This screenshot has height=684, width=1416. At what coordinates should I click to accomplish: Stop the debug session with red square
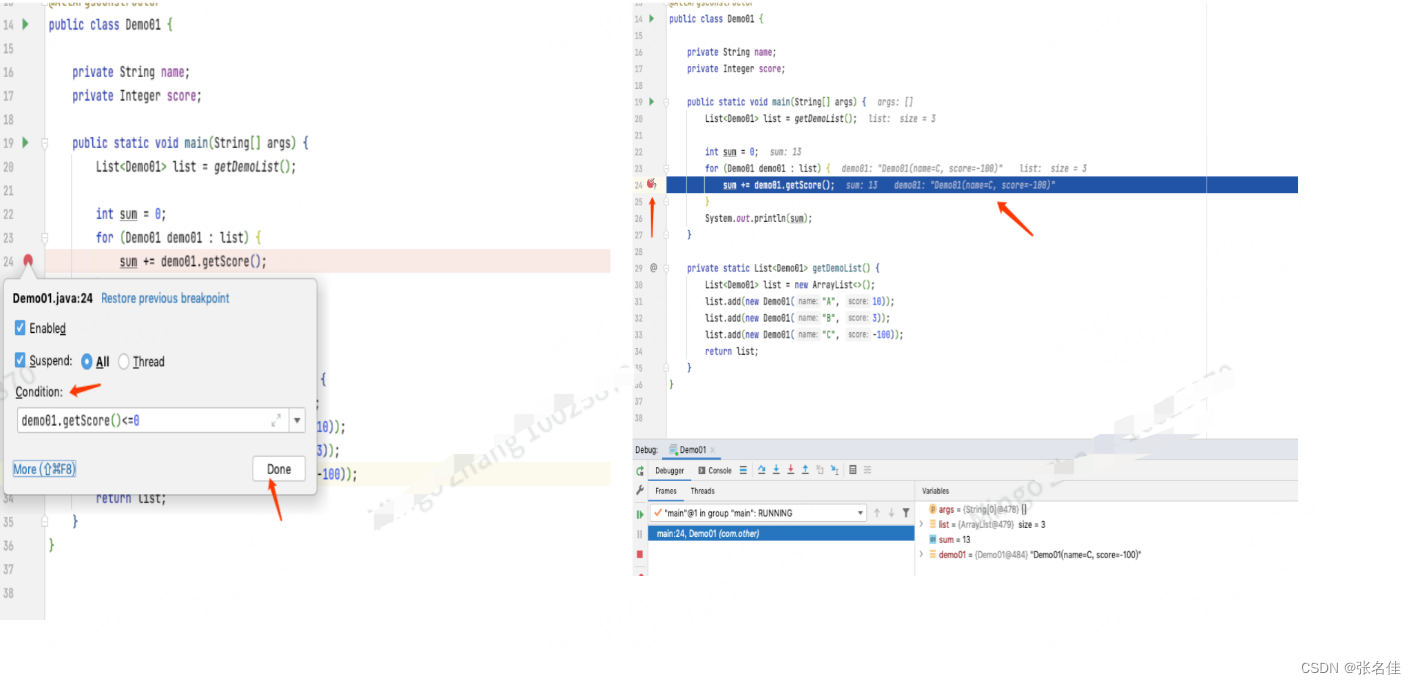pyautogui.click(x=640, y=554)
